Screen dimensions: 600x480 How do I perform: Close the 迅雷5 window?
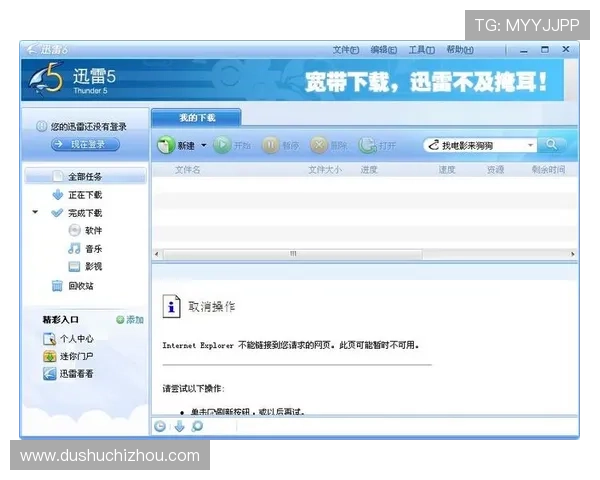click(x=566, y=49)
